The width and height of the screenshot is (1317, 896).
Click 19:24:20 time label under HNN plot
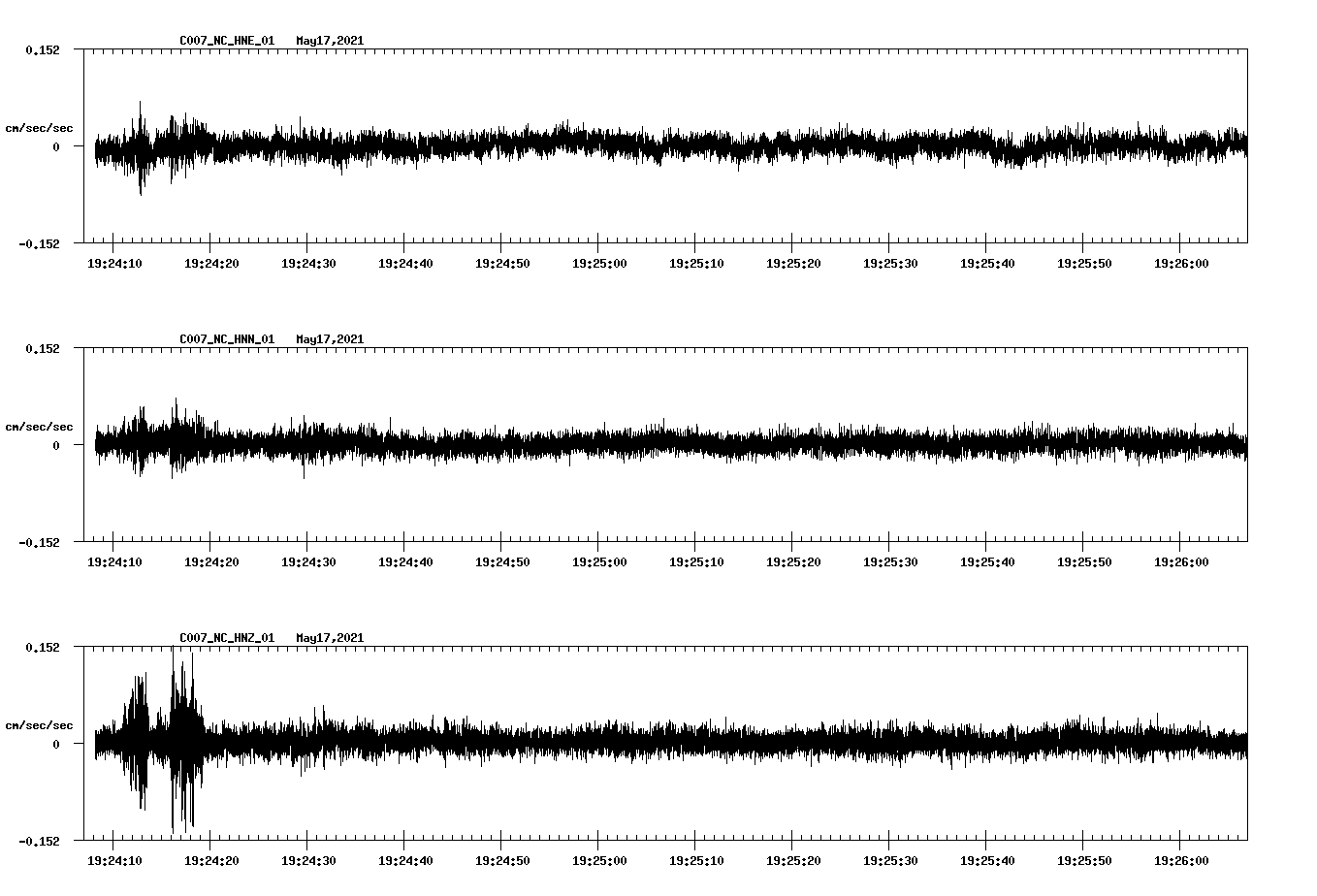(x=211, y=561)
